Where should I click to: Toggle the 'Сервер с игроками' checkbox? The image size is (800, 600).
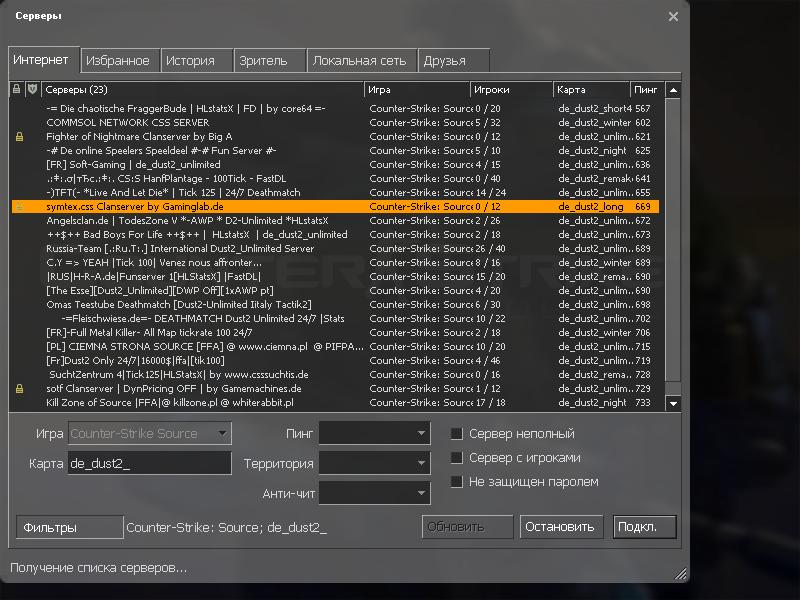pos(457,458)
